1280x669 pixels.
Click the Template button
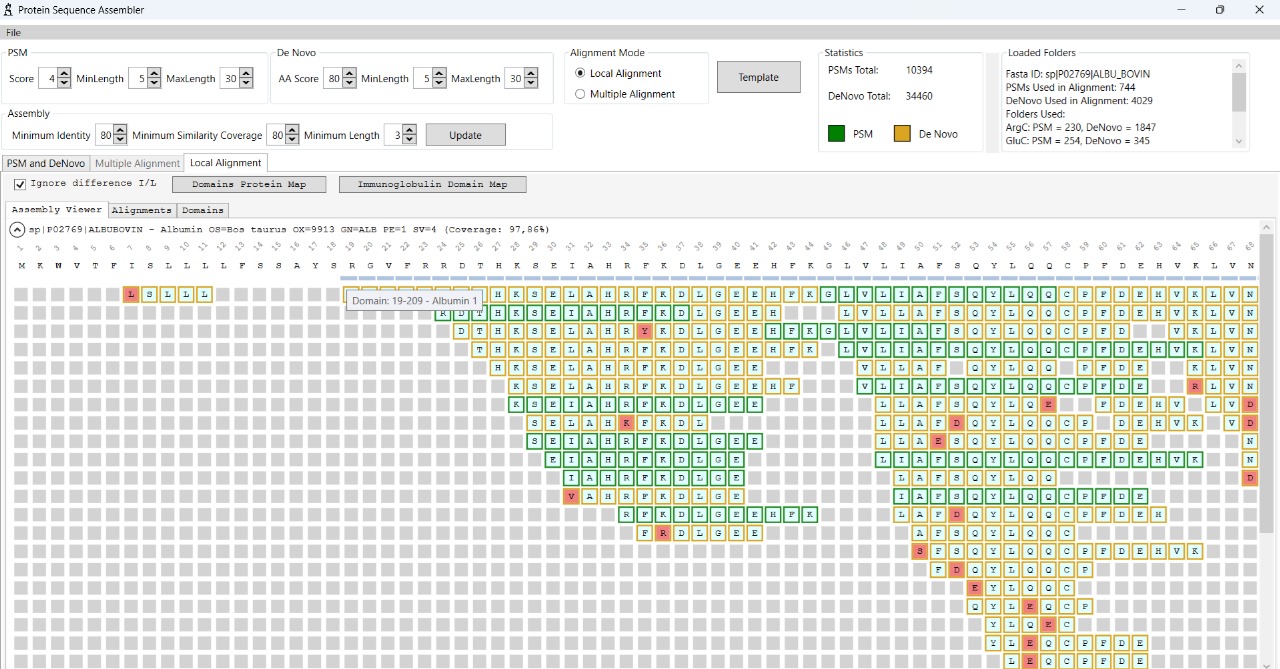click(758, 76)
